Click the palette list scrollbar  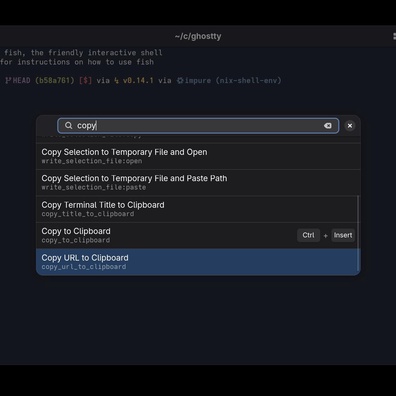[358, 233]
